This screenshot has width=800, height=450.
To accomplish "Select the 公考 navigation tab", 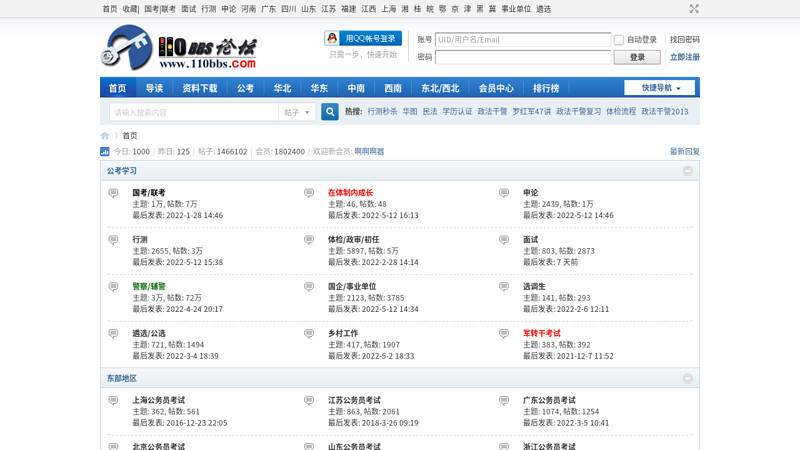I will [245, 88].
